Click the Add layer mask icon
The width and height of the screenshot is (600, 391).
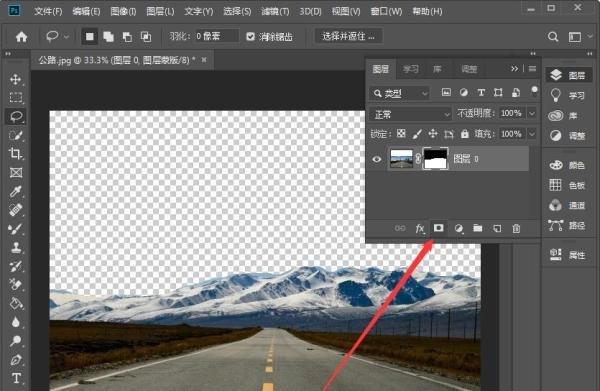[x=439, y=228]
